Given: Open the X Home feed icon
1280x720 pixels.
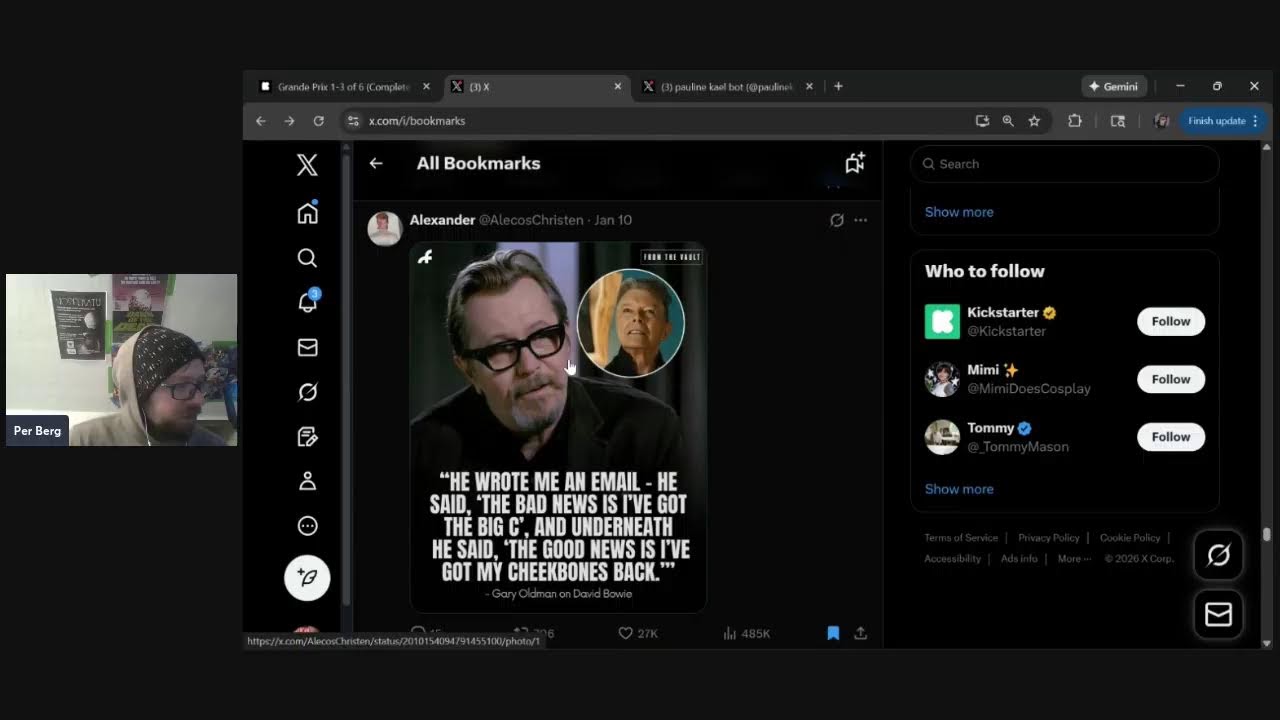Looking at the screenshot, I should point(307,213).
